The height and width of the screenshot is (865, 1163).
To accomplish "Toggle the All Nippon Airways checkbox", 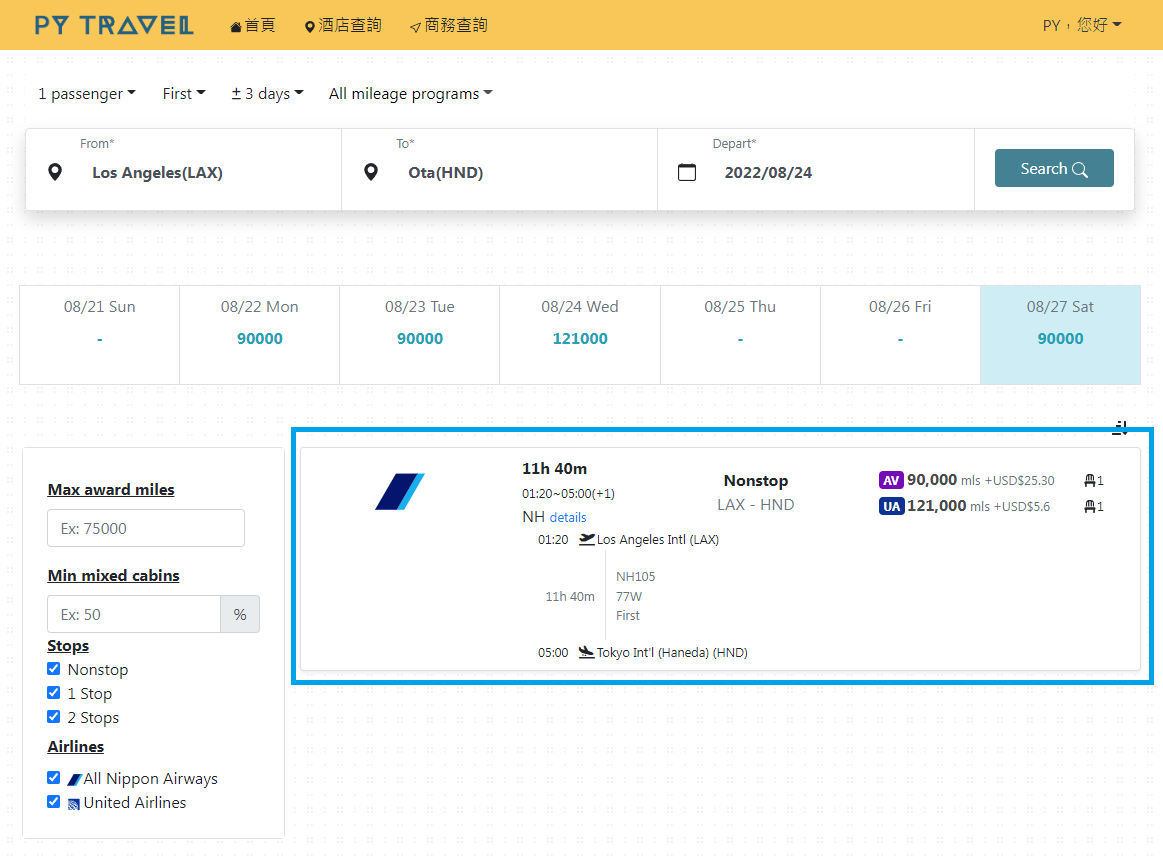I will [x=53, y=777].
